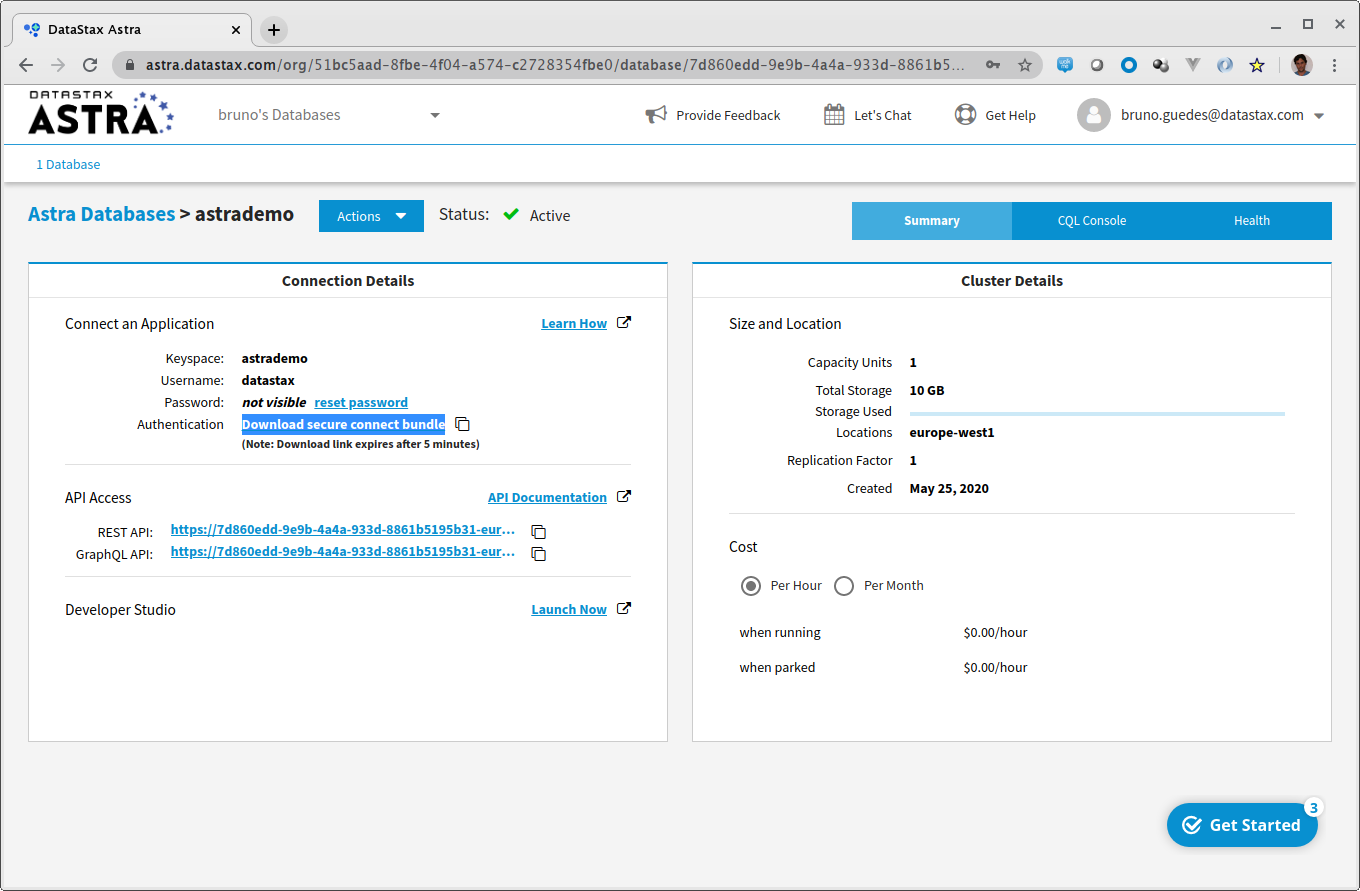Click the Provide Feedback text
Screen dimensions: 1360x891
pyautogui.click(x=728, y=115)
